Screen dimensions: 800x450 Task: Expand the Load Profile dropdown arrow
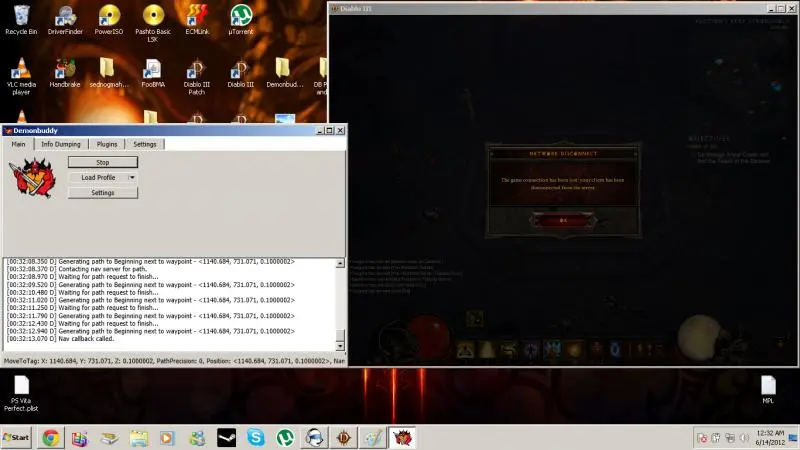(x=132, y=177)
